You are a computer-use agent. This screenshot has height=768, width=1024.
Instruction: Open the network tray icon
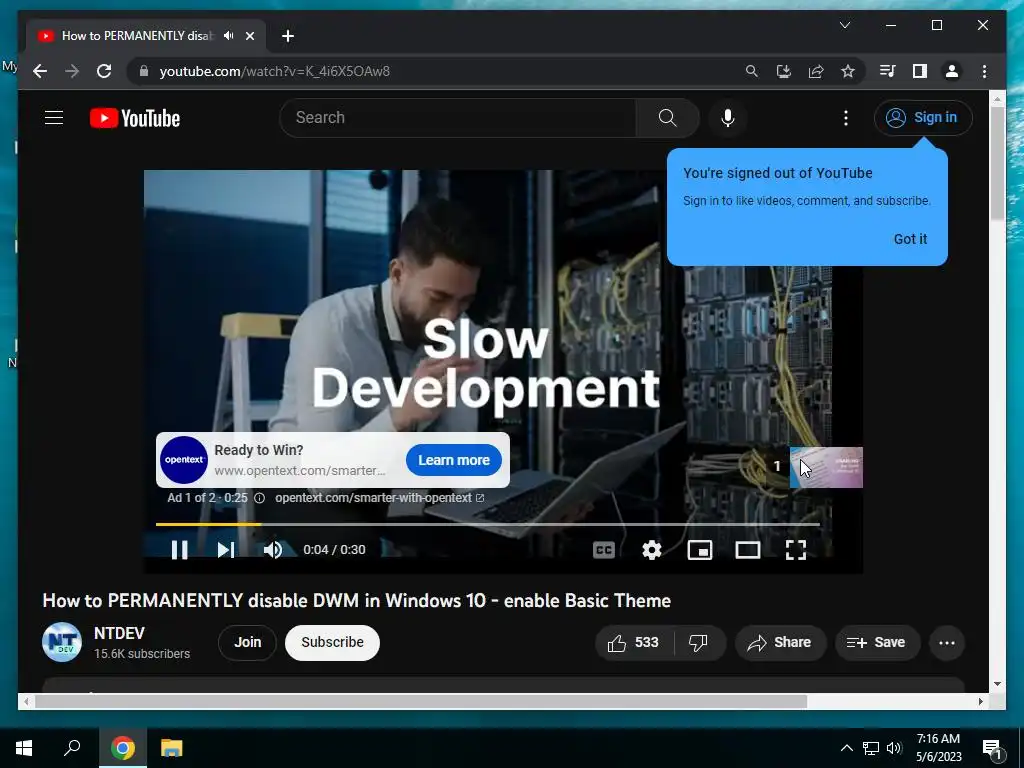[x=871, y=748]
